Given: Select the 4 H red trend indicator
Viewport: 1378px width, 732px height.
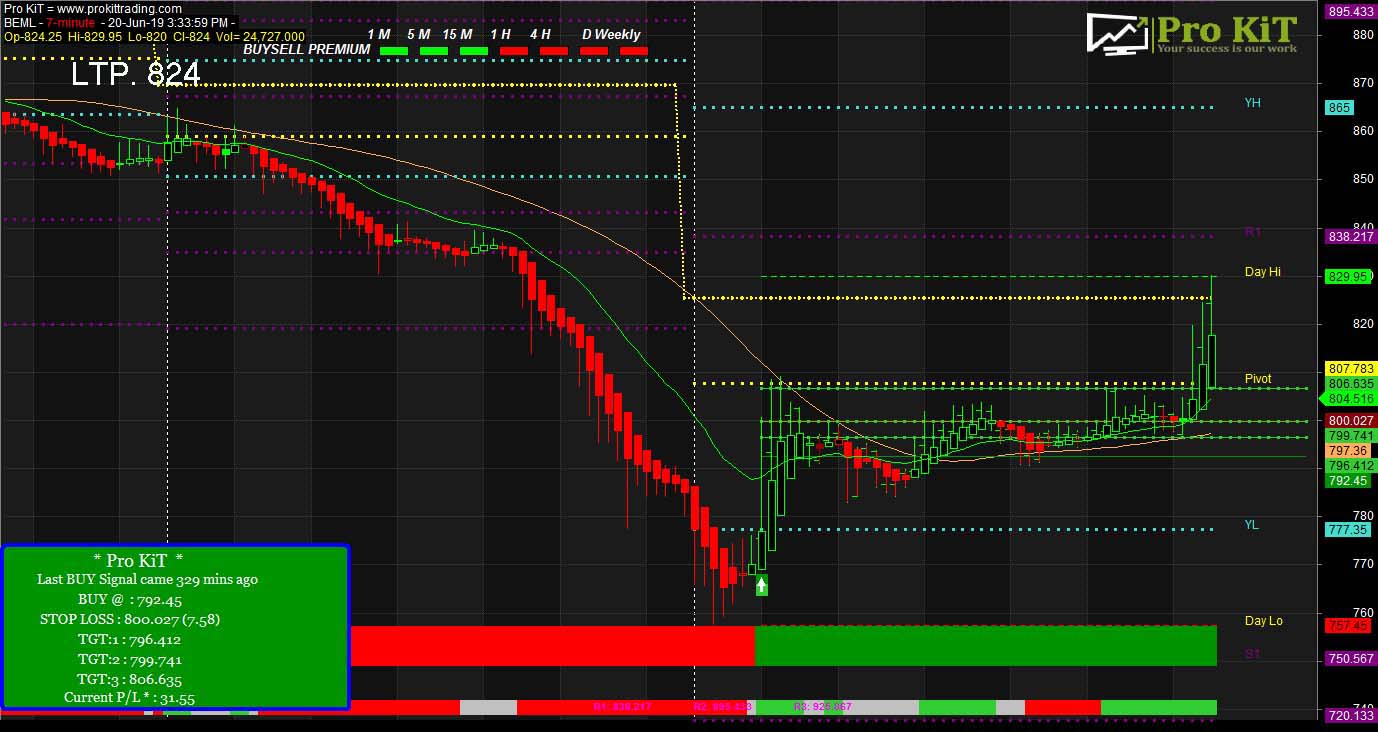Looking at the screenshot, I should [553, 50].
